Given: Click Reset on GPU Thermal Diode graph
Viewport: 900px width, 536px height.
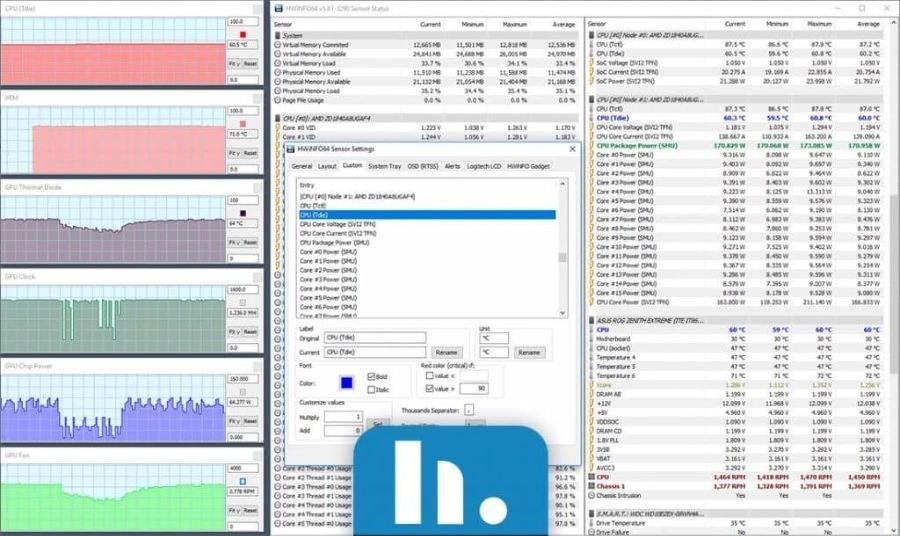Looking at the screenshot, I should 250,243.
